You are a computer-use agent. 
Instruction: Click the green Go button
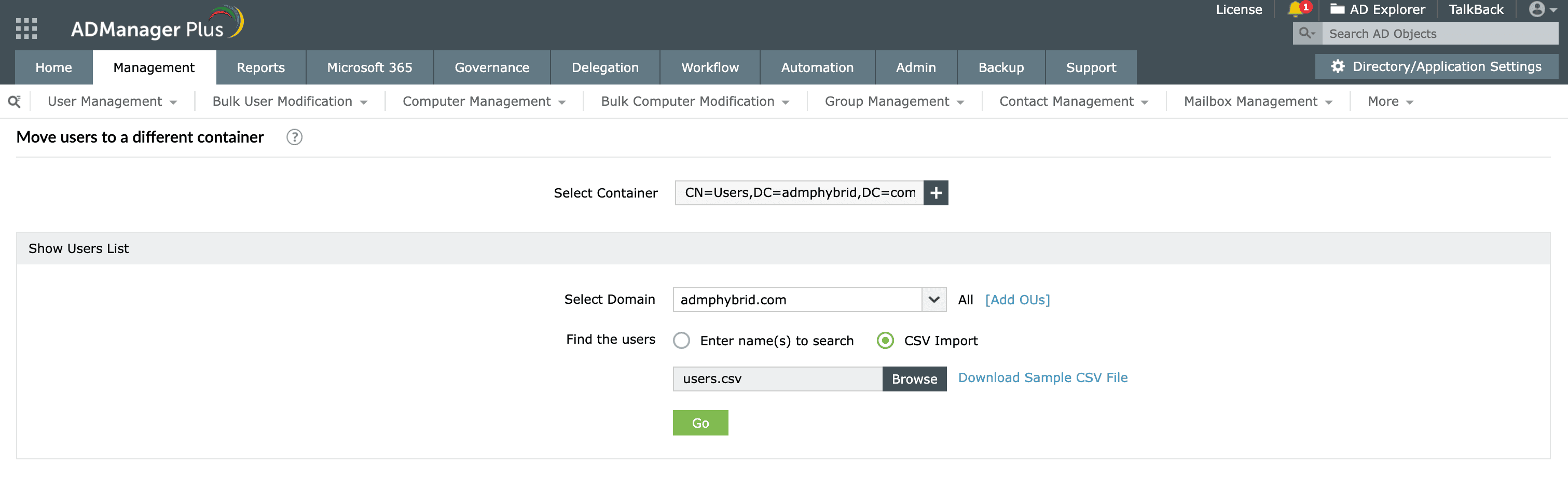point(700,423)
